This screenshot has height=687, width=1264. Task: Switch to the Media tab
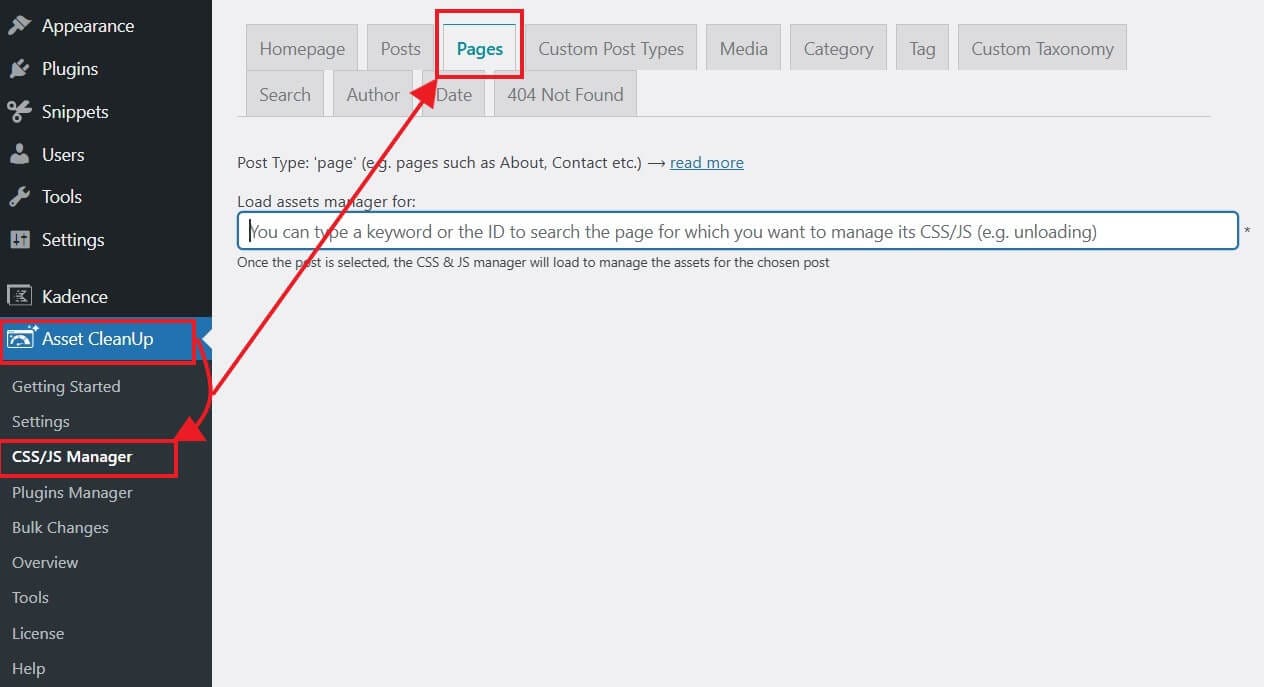coord(744,48)
